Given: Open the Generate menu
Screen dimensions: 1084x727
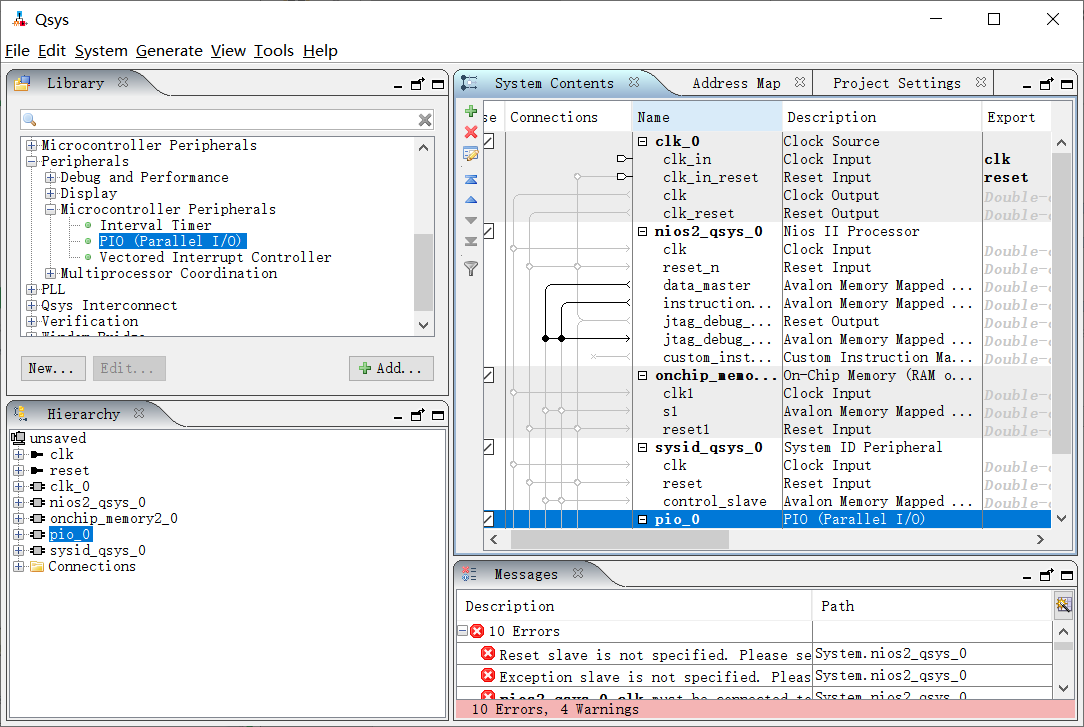Looking at the screenshot, I should [169, 51].
